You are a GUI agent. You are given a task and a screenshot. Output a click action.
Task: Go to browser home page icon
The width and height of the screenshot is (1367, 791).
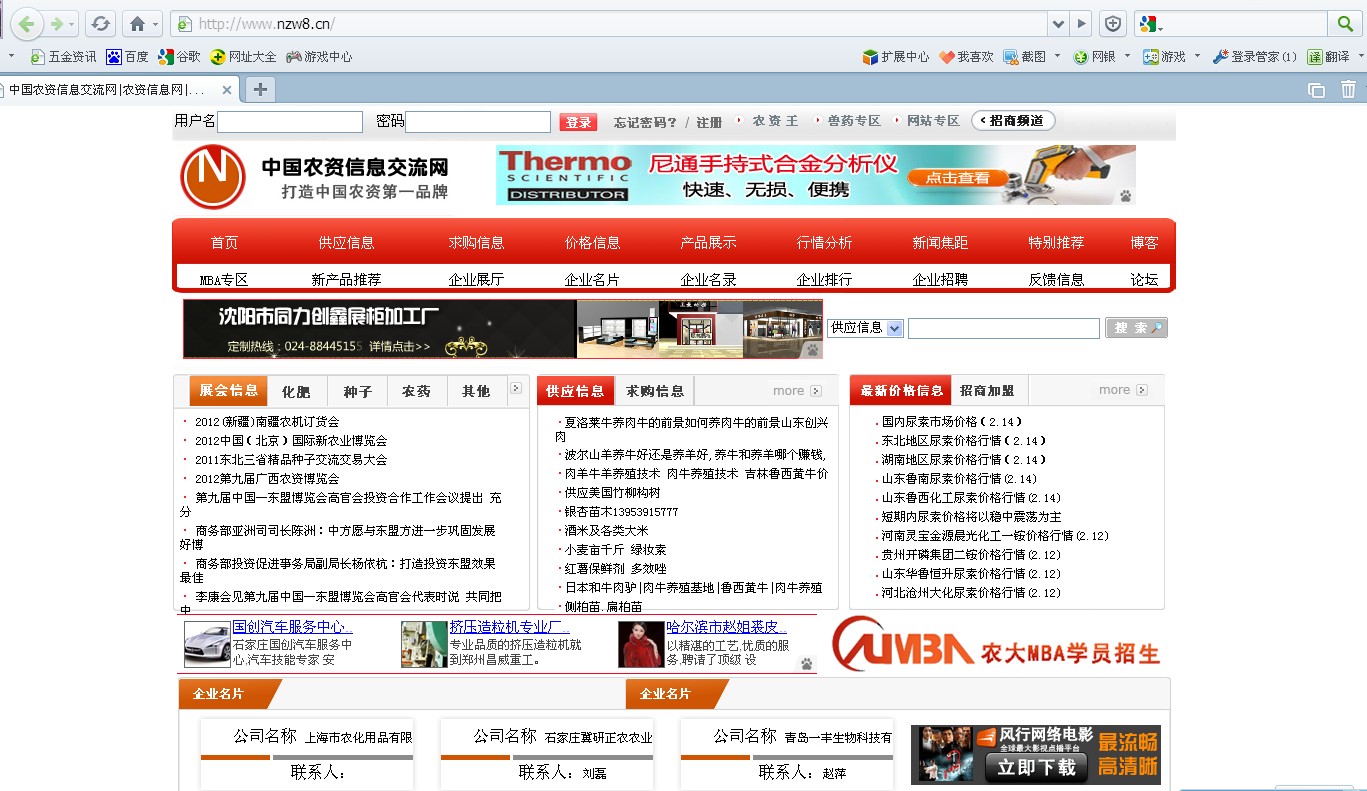[x=136, y=23]
